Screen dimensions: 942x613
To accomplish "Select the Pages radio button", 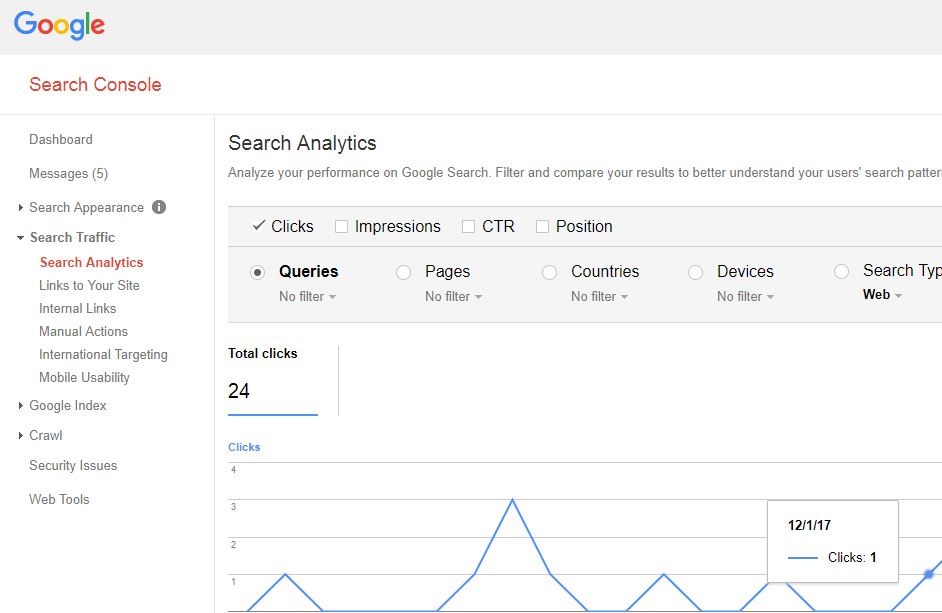I will (404, 272).
